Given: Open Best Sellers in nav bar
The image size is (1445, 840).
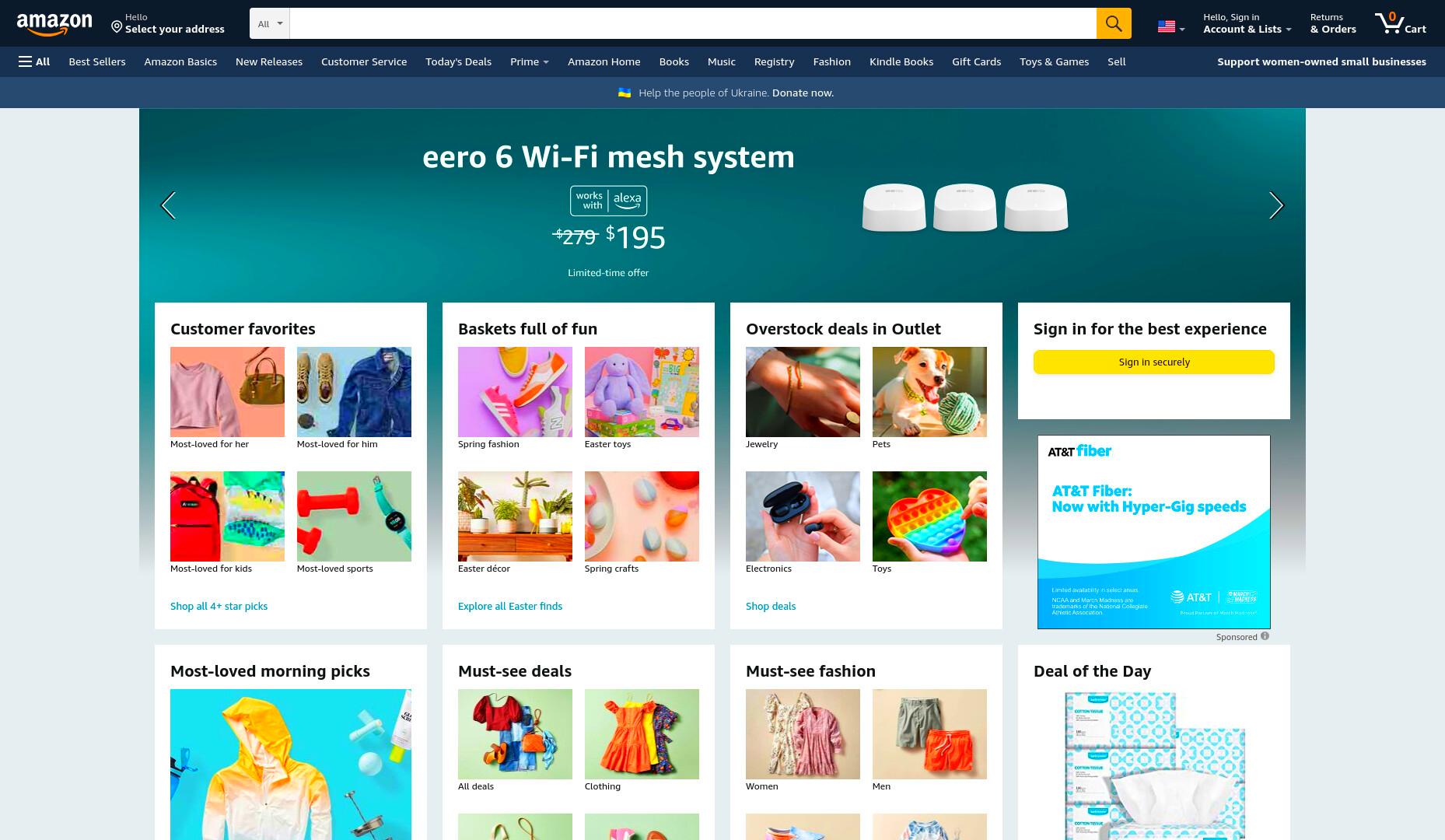Looking at the screenshot, I should tap(97, 61).
